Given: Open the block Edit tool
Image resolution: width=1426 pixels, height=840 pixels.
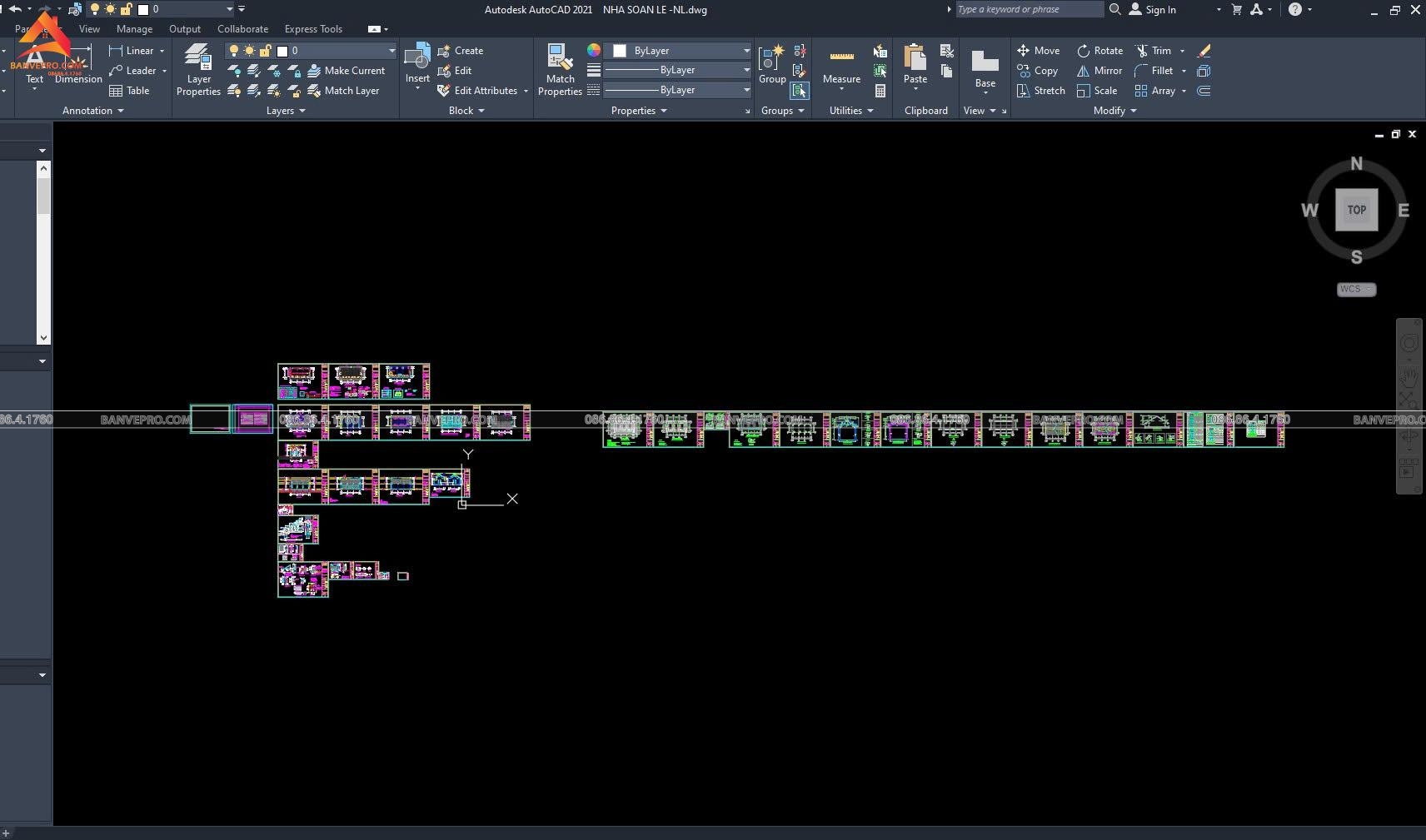Looking at the screenshot, I should pyautogui.click(x=454, y=71).
